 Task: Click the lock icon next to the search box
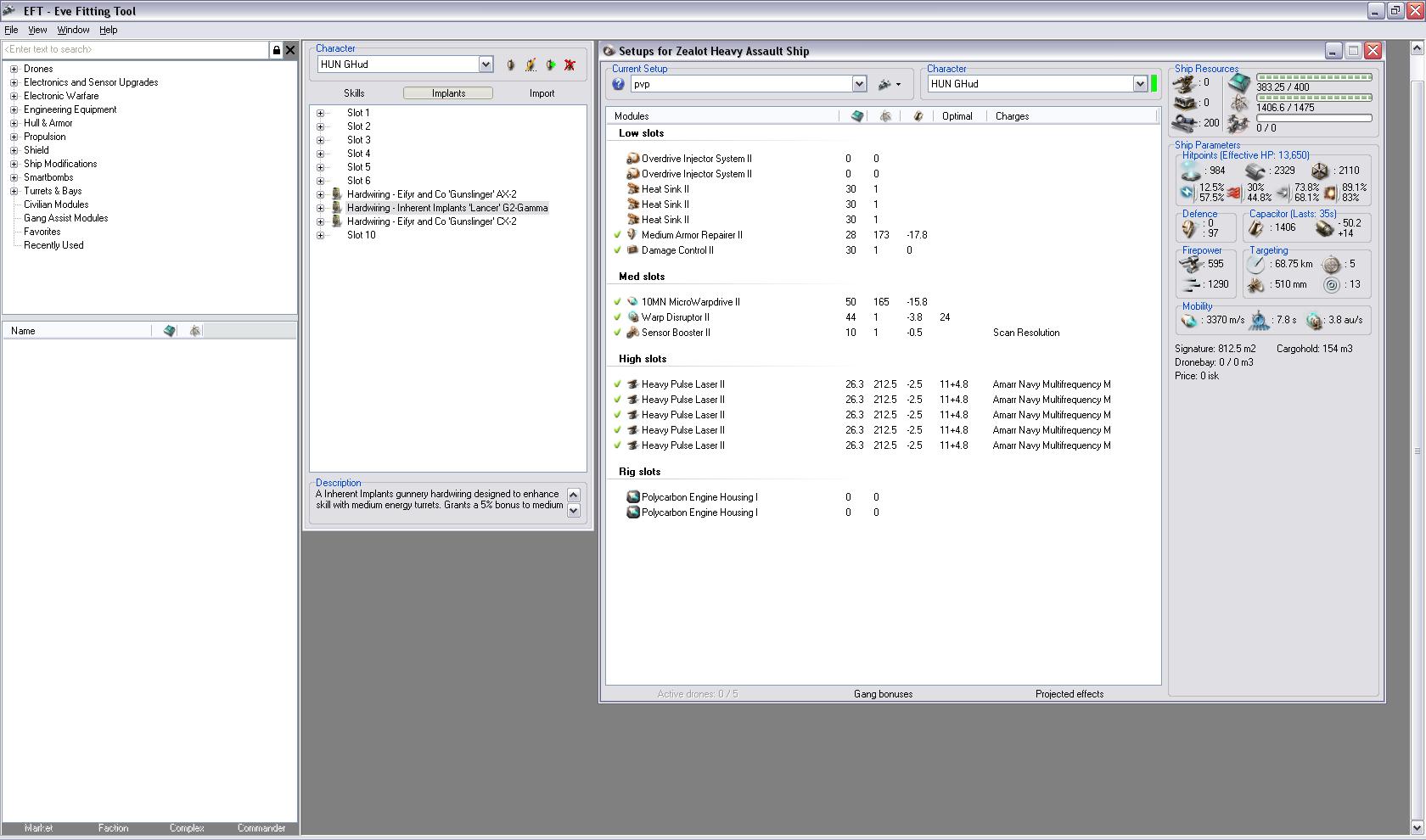(276, 50)
